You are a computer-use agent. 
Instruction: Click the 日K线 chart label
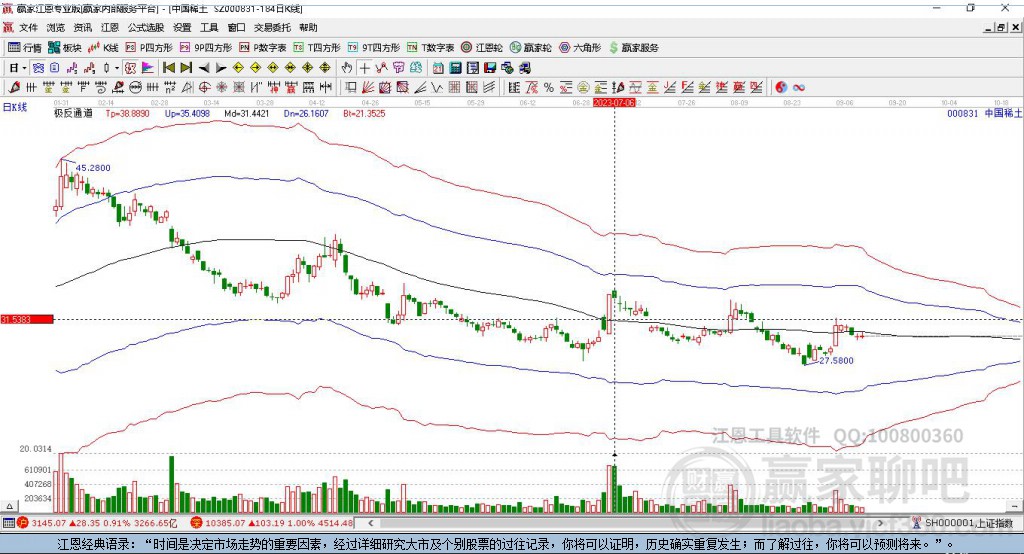point(15,107)
